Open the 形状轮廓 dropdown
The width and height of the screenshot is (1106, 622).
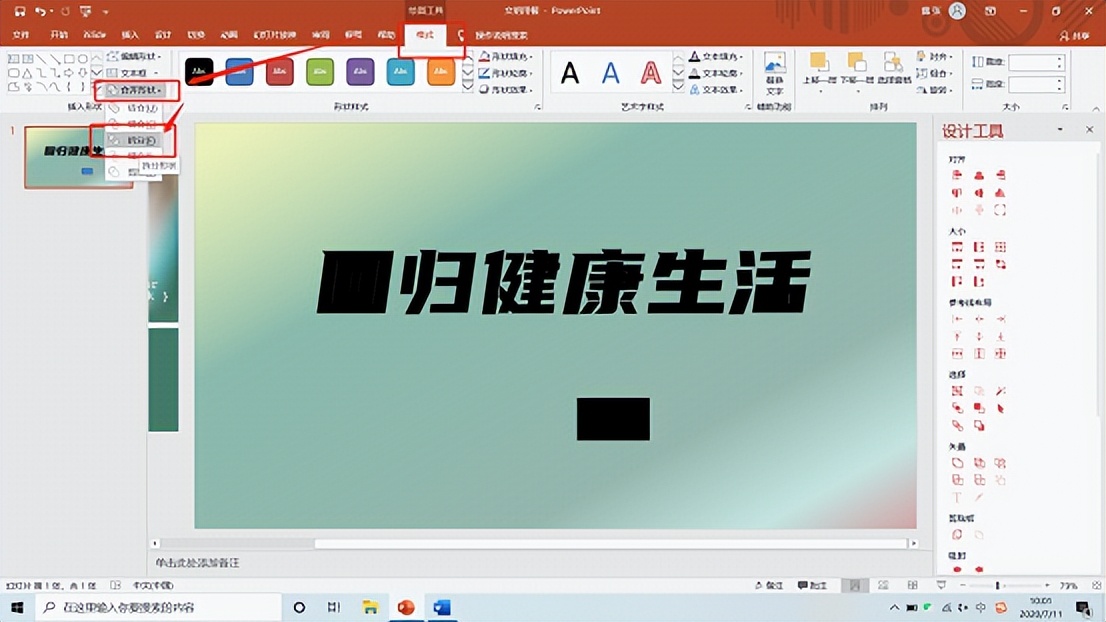point(506,73)
